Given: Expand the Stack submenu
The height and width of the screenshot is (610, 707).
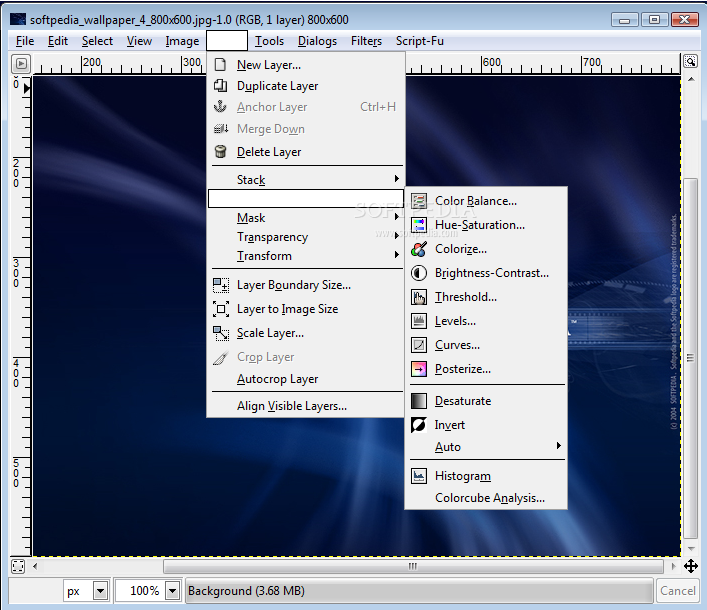Looking at the screenshot, I should pyautogui.click(x=305, y=179).
